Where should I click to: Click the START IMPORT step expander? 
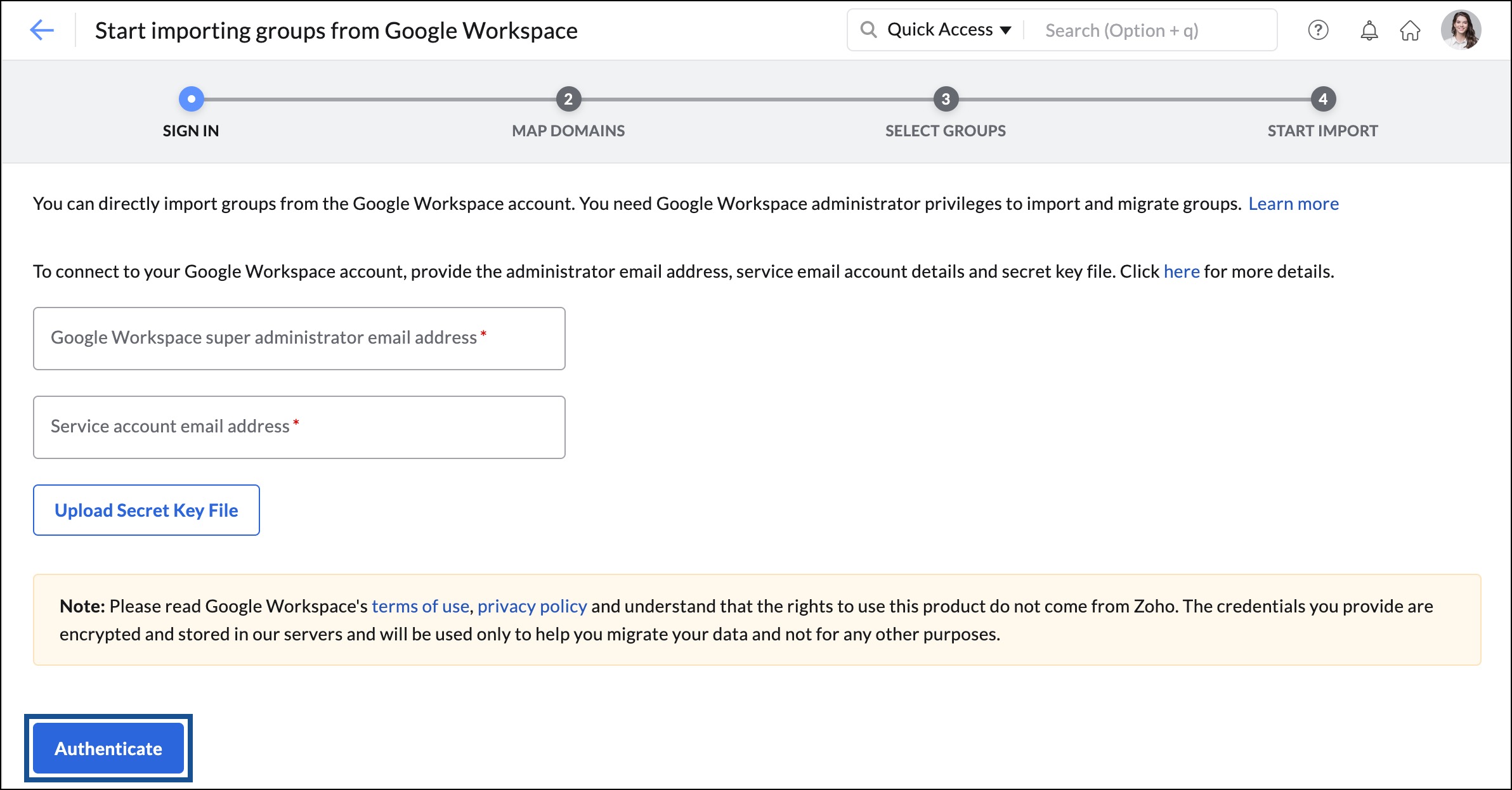click(1322, 99)
